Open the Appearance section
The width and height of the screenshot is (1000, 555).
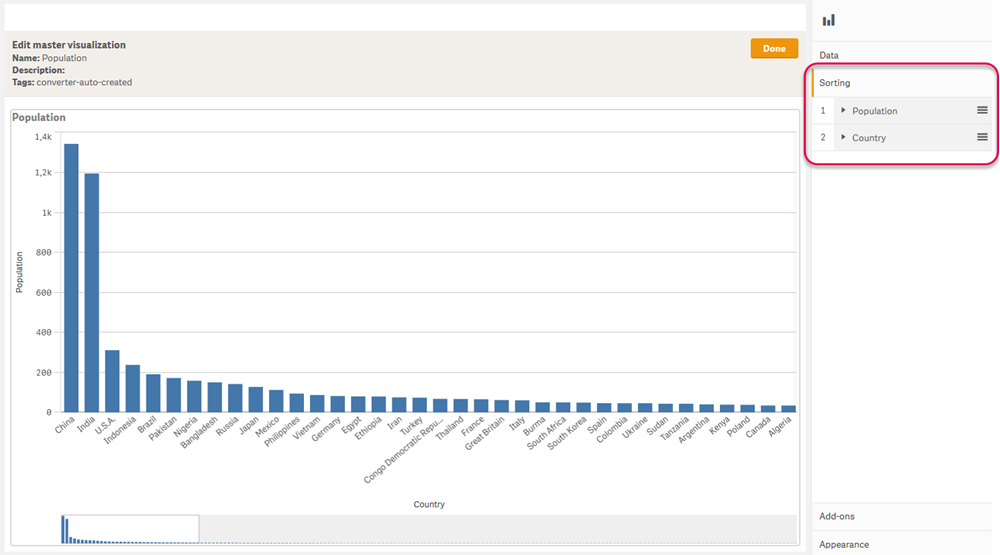coord(902,544)
